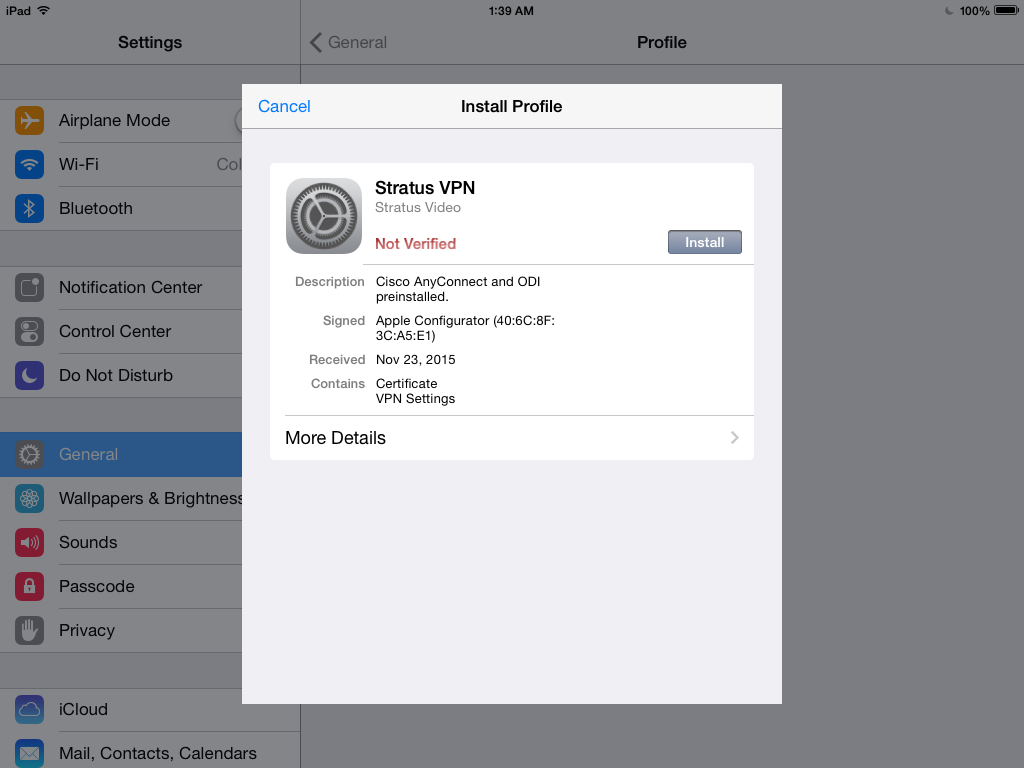1024x768 pixels.
Task: Tap the Not Verified status text
Action: [415, 244]
